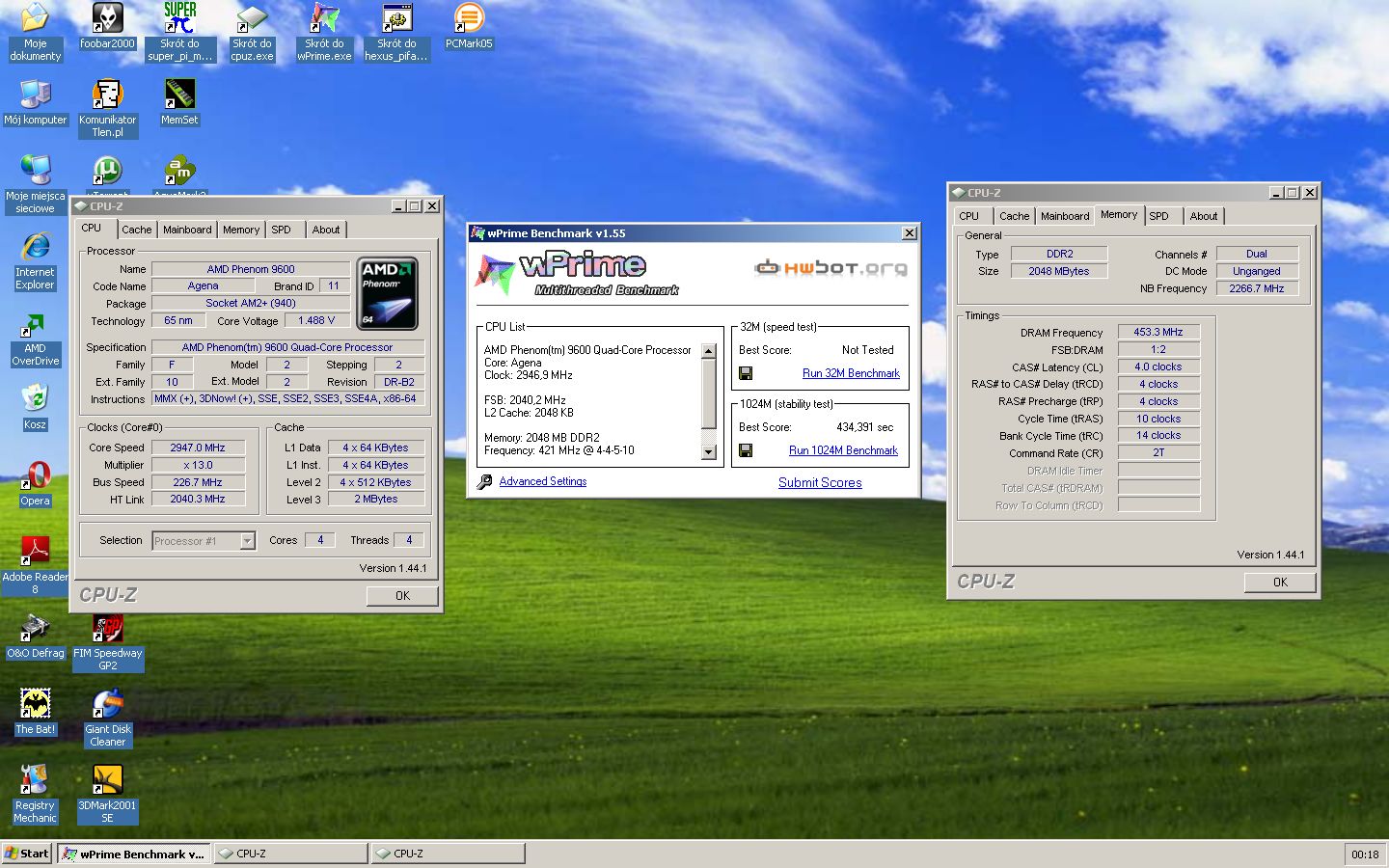Open Memory tab in left CPU-Z window

point(241,230)
